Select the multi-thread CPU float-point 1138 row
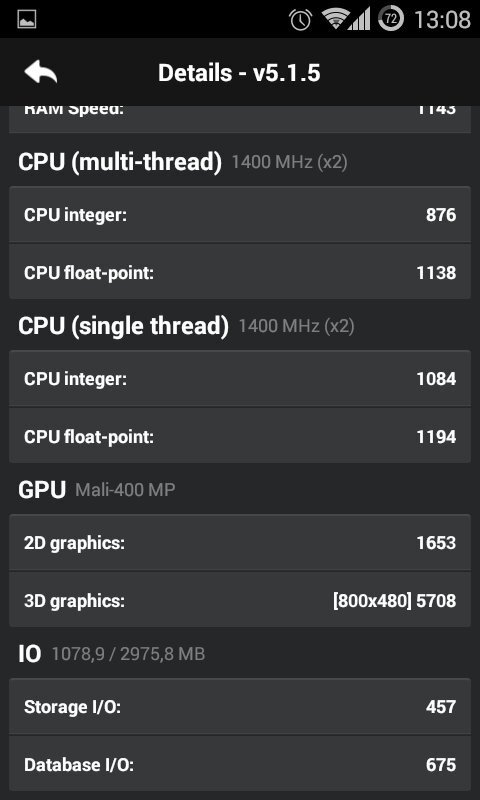 pyautogui.click(x=240, y=272)
